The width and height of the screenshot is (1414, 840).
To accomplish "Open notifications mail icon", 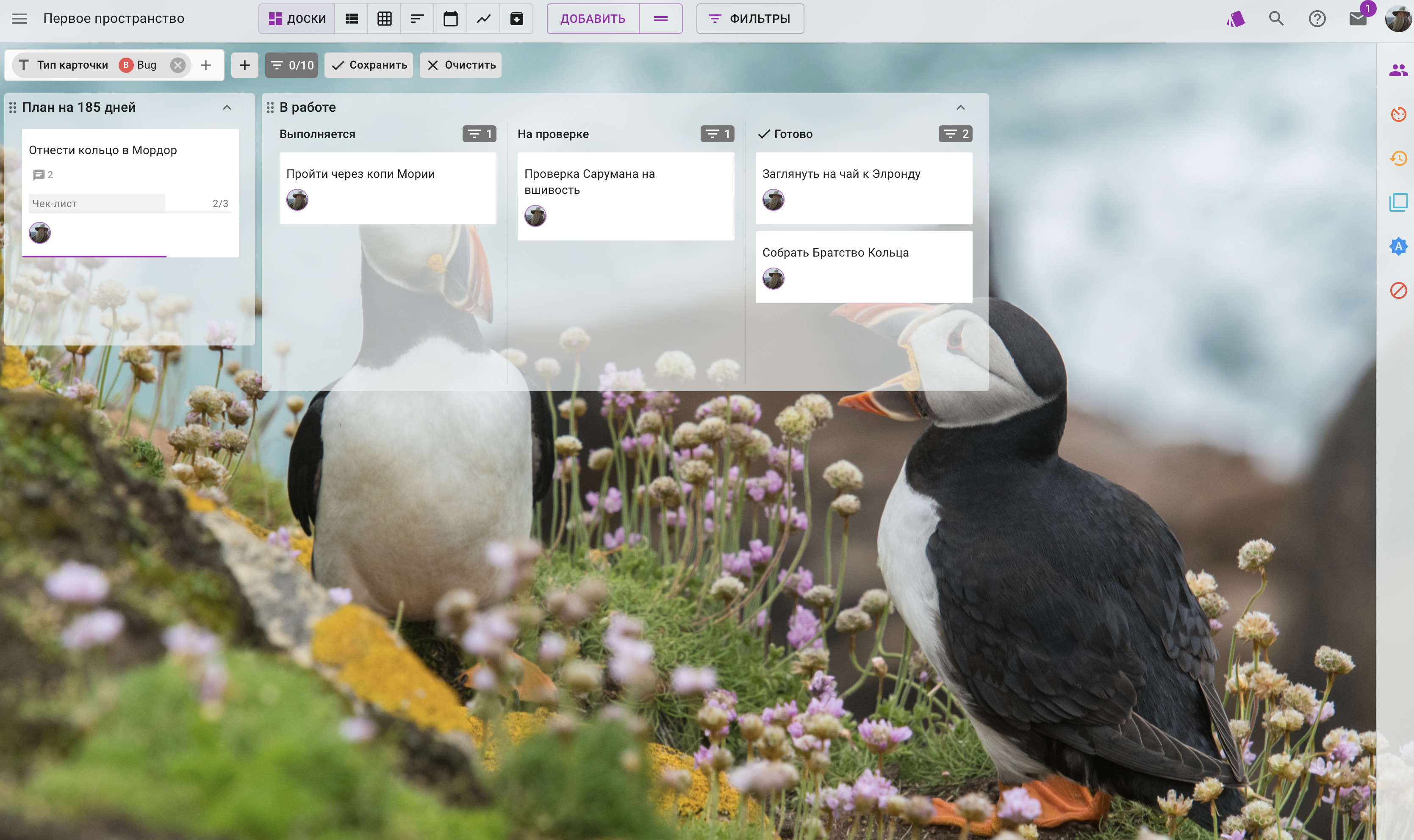I will pos(1357,19).
